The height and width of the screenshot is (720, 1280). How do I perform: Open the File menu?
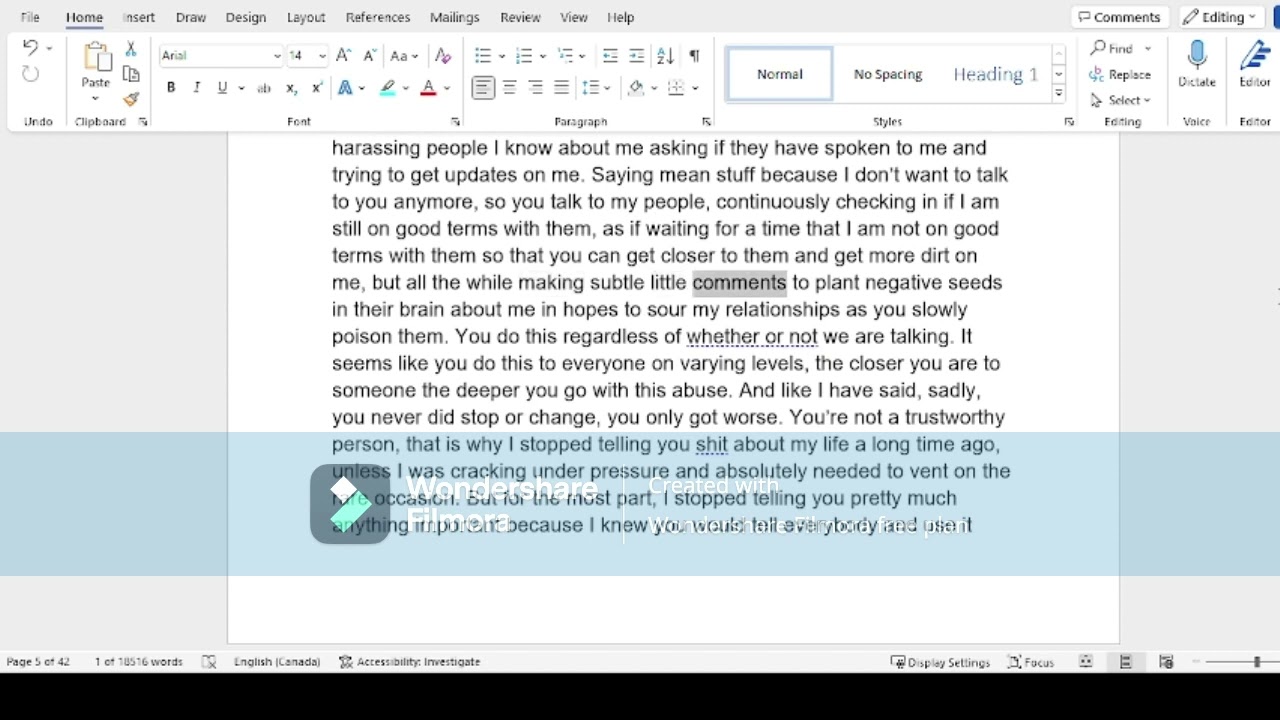click(30, 17)
